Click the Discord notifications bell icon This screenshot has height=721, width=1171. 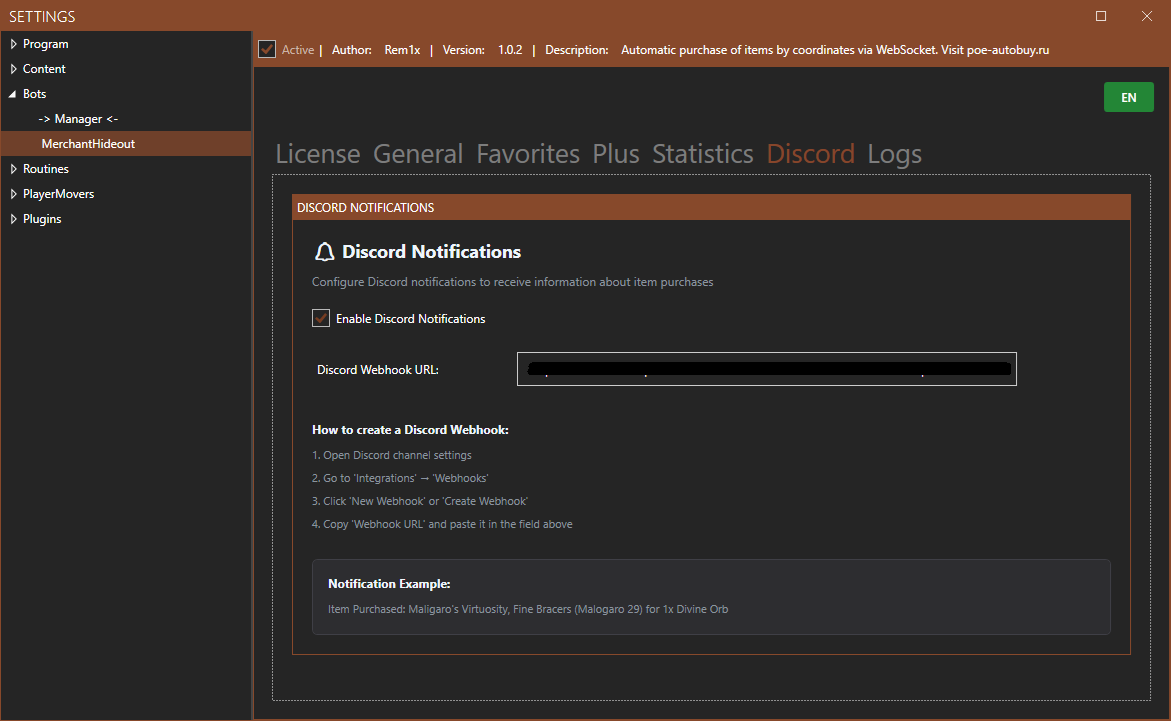click(324, 251)
